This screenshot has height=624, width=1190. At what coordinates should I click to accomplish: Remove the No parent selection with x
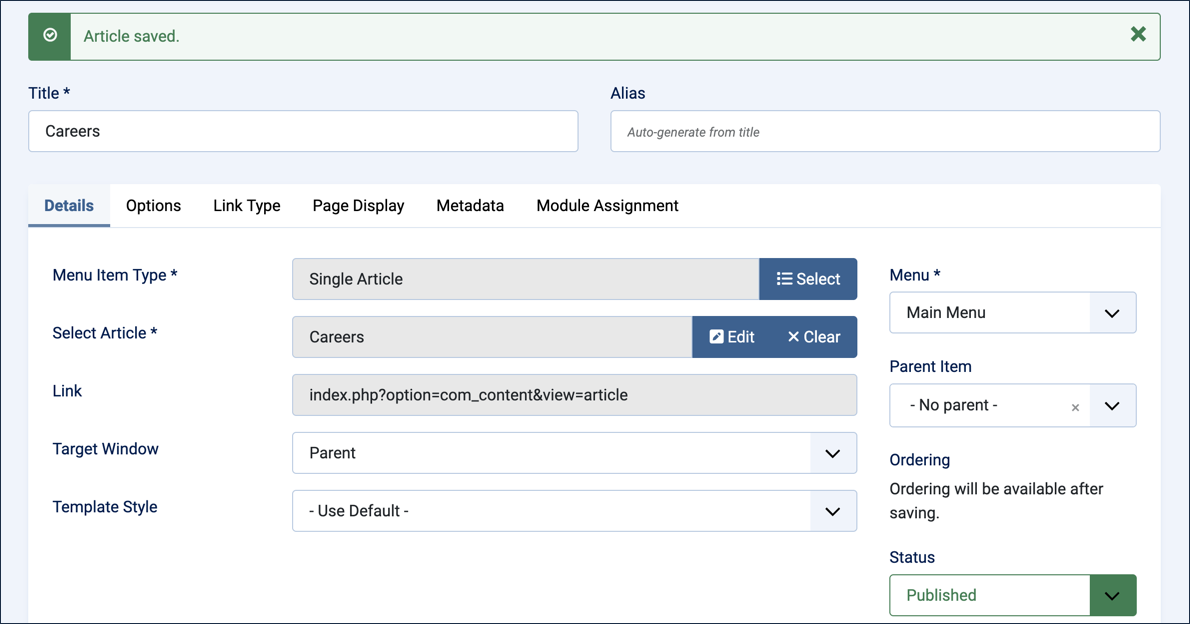tap(1075, 408)
